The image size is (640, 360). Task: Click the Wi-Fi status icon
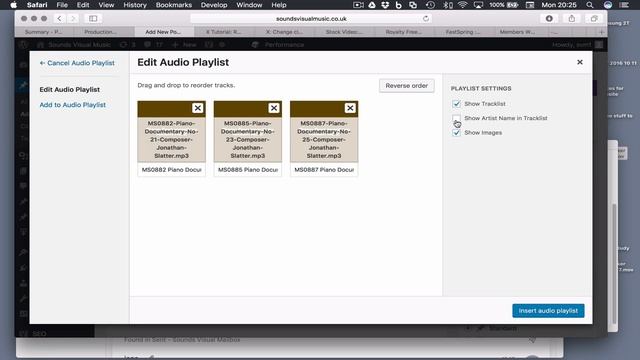pyautogui.click(x=462, y=5)
